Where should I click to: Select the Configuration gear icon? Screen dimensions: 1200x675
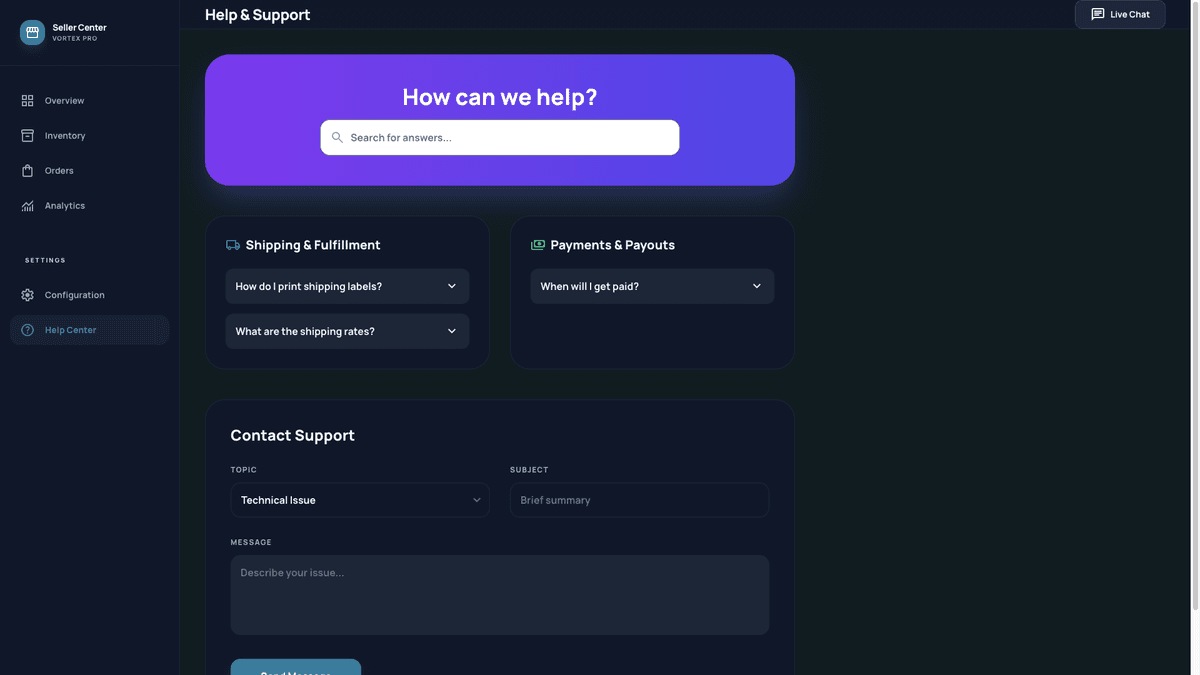[x=27, y=294]
